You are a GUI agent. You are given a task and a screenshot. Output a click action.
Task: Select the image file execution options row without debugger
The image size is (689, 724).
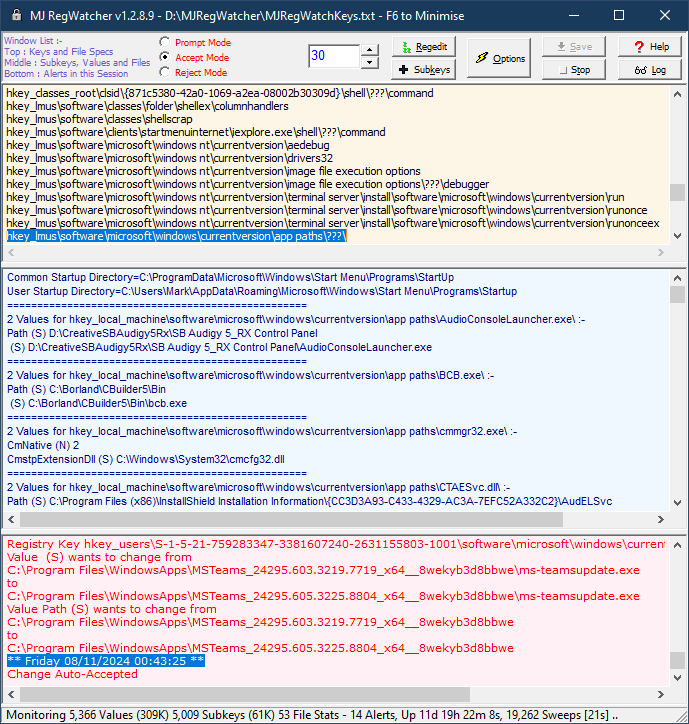click(x=213, y=171)
